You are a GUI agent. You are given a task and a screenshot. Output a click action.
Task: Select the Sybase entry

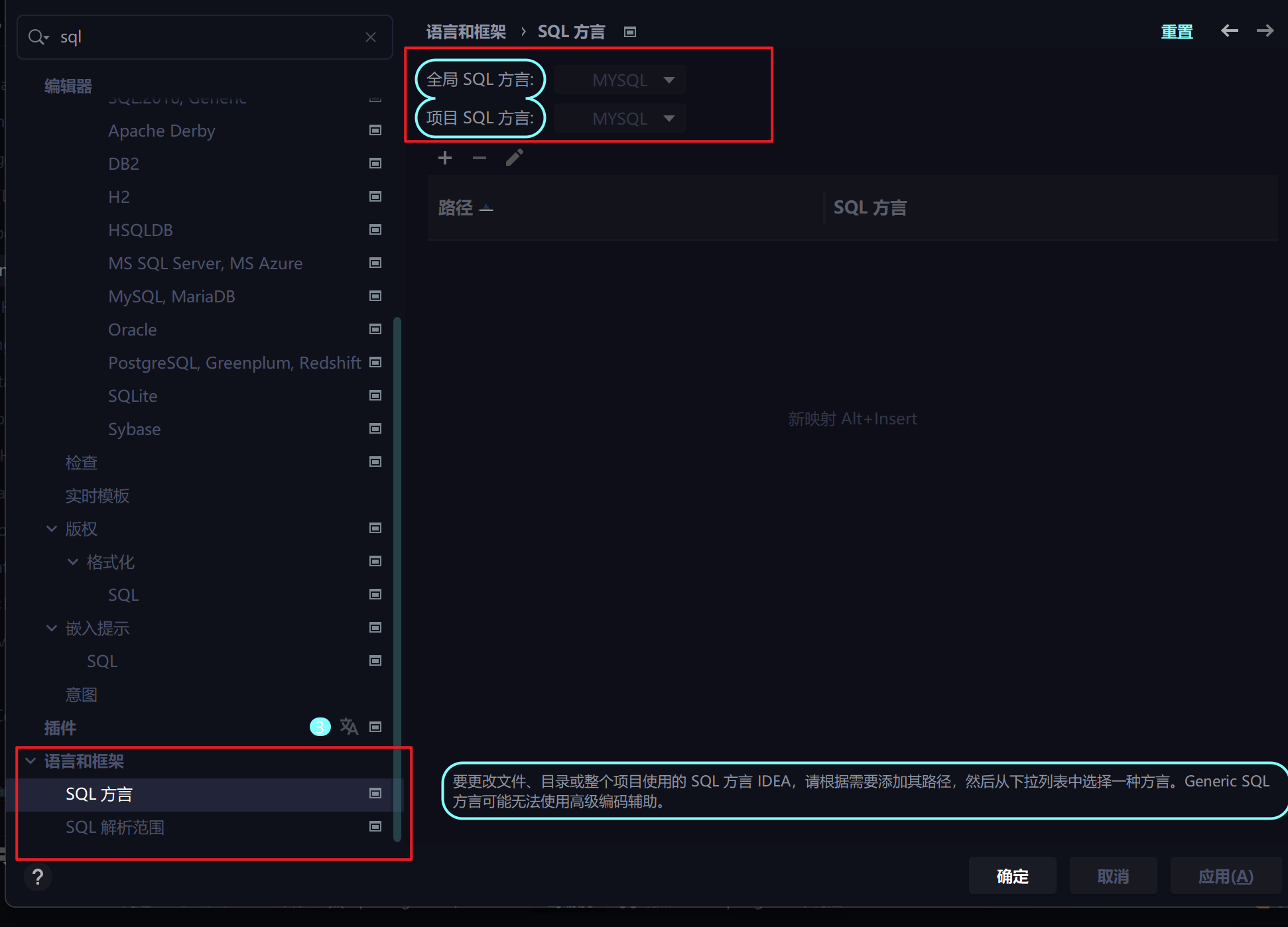click(134, 429)
